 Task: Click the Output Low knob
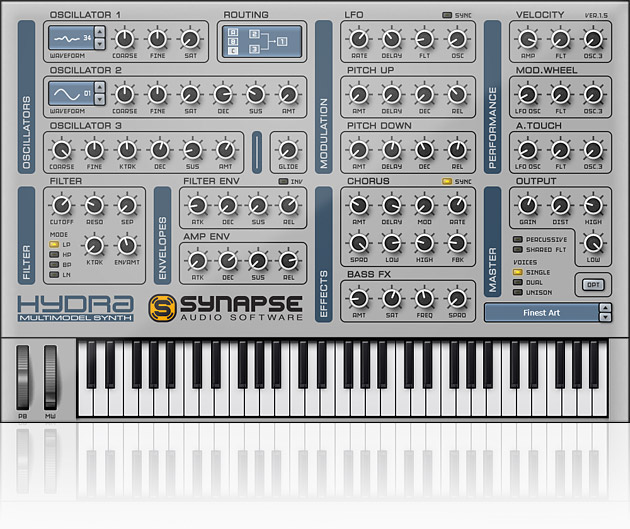coord(593,243)
